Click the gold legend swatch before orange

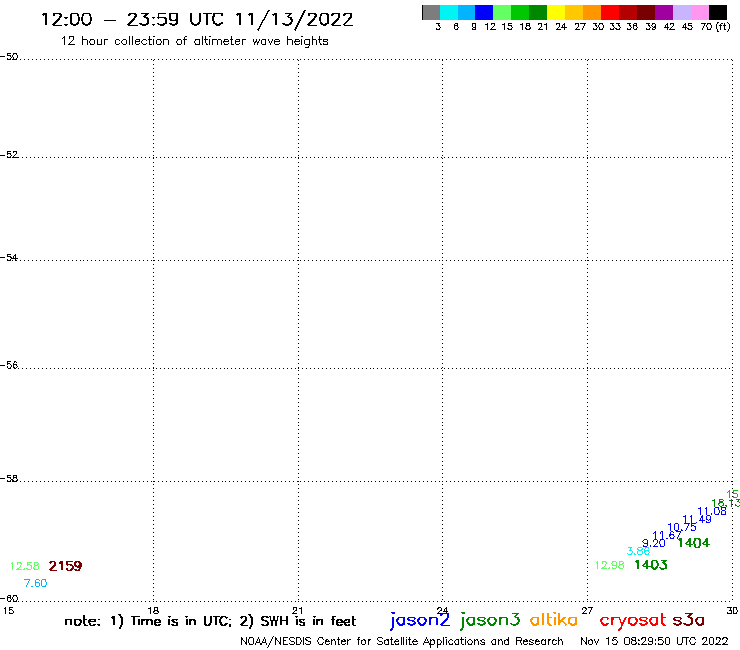(574, 12)
